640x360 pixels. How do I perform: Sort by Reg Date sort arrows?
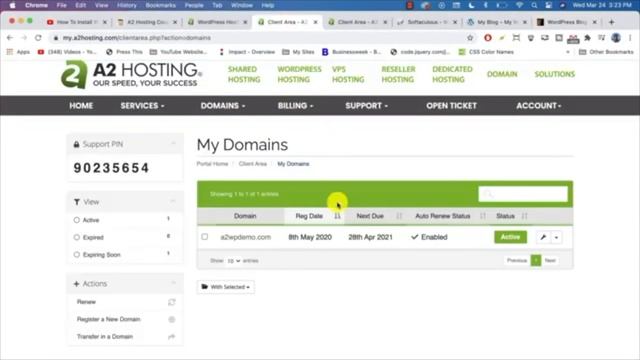[337, 216]
